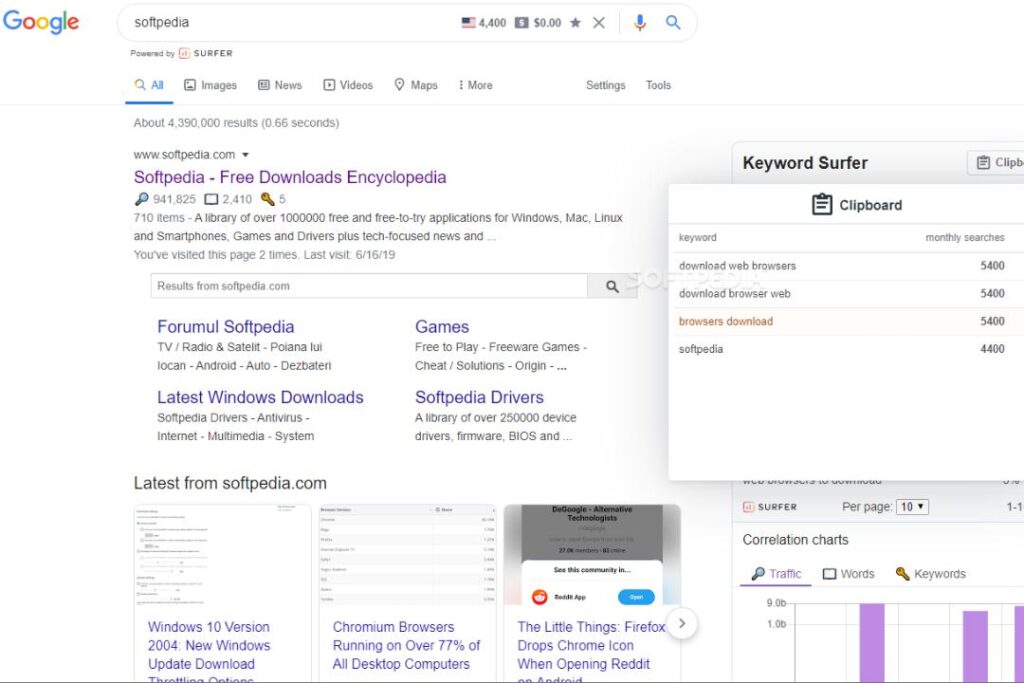1024x683 pixels.
Task: Click the sitelinks search magnifier button
Action: (612, 286)
